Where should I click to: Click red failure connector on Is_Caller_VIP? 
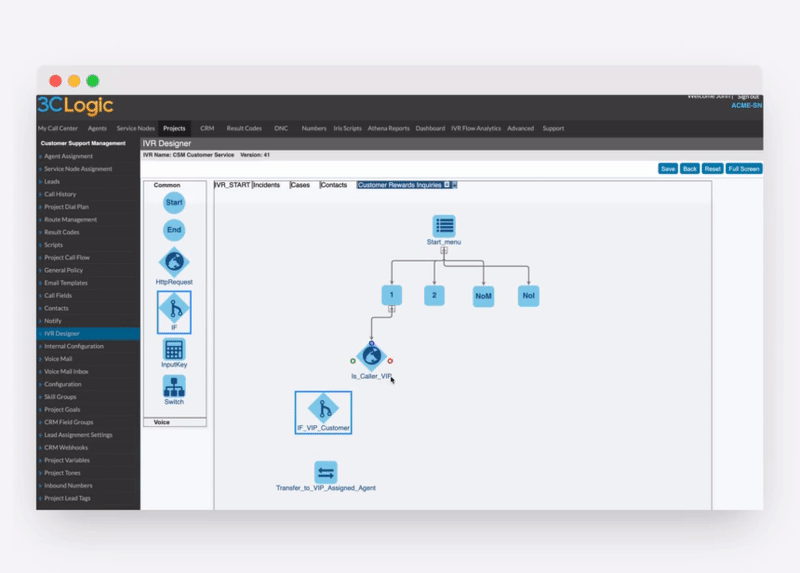pyautogui.click(x=390, y=361)
